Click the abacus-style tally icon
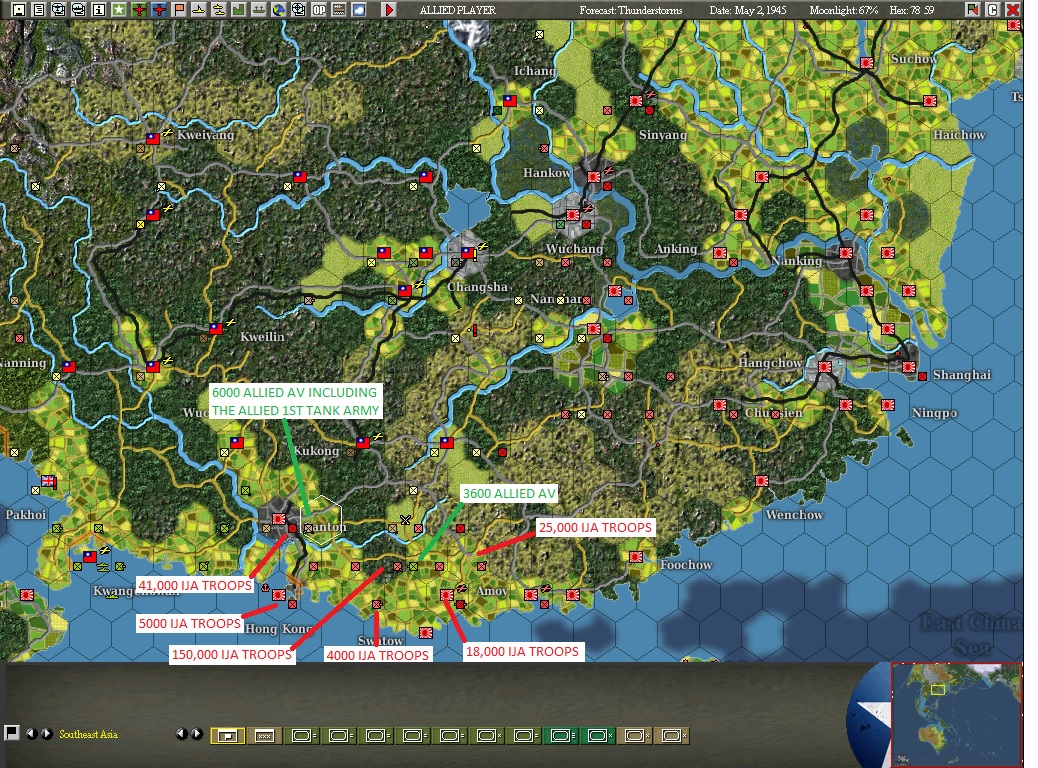Image resolution: width=1038 pixels, height=768 pixels. [338, 9]
